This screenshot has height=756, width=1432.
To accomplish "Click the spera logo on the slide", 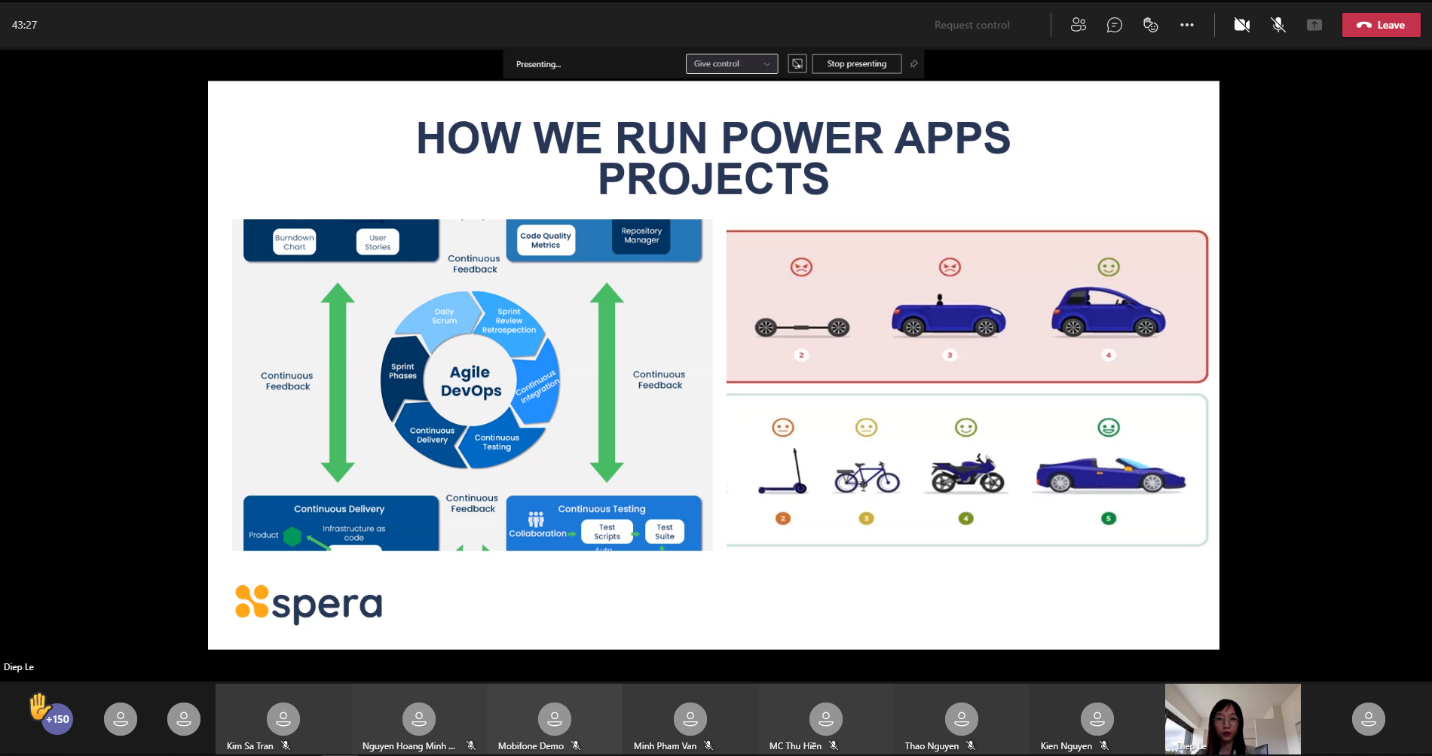I will coord(308,604).
